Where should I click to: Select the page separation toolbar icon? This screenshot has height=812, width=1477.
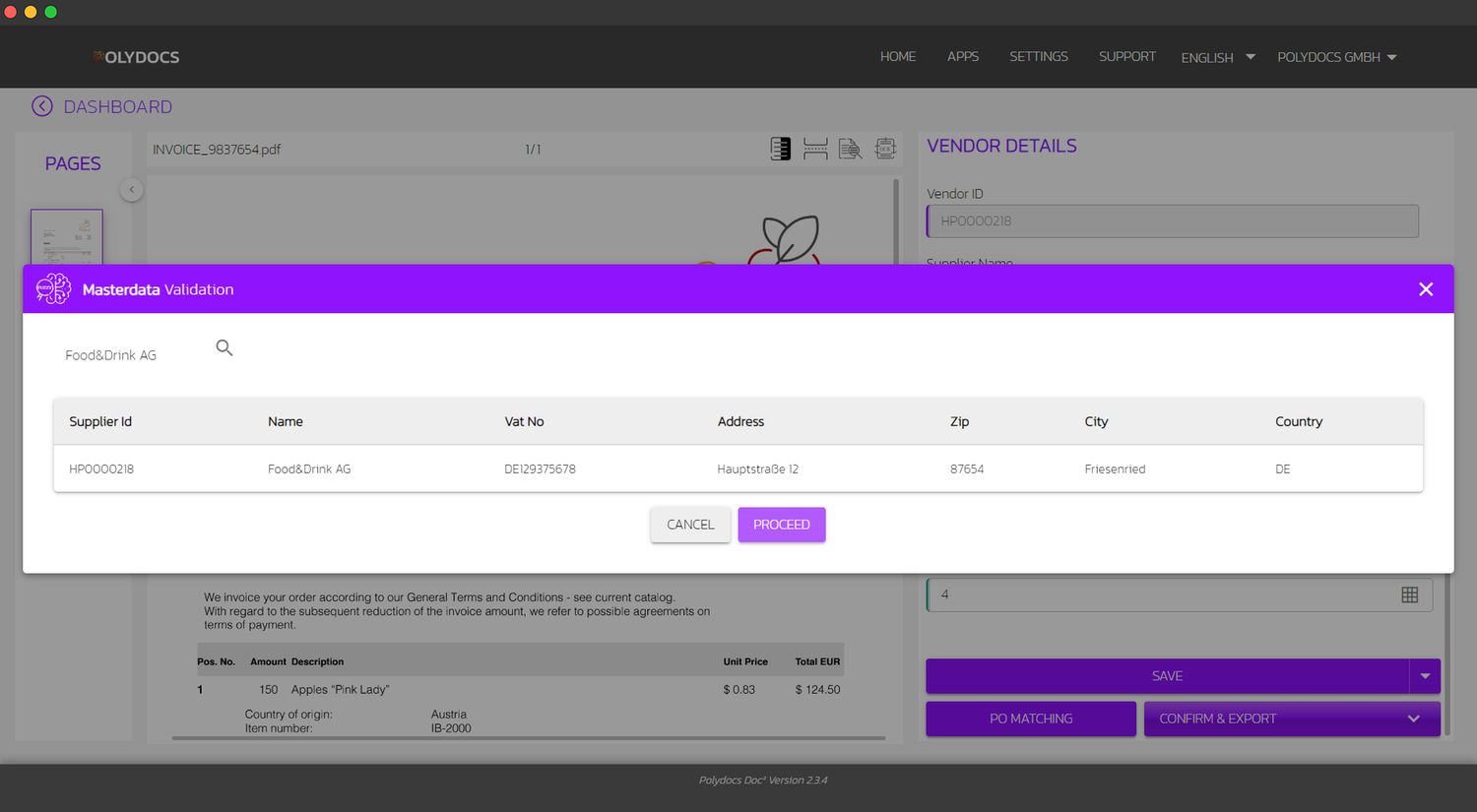coord(815,149)
